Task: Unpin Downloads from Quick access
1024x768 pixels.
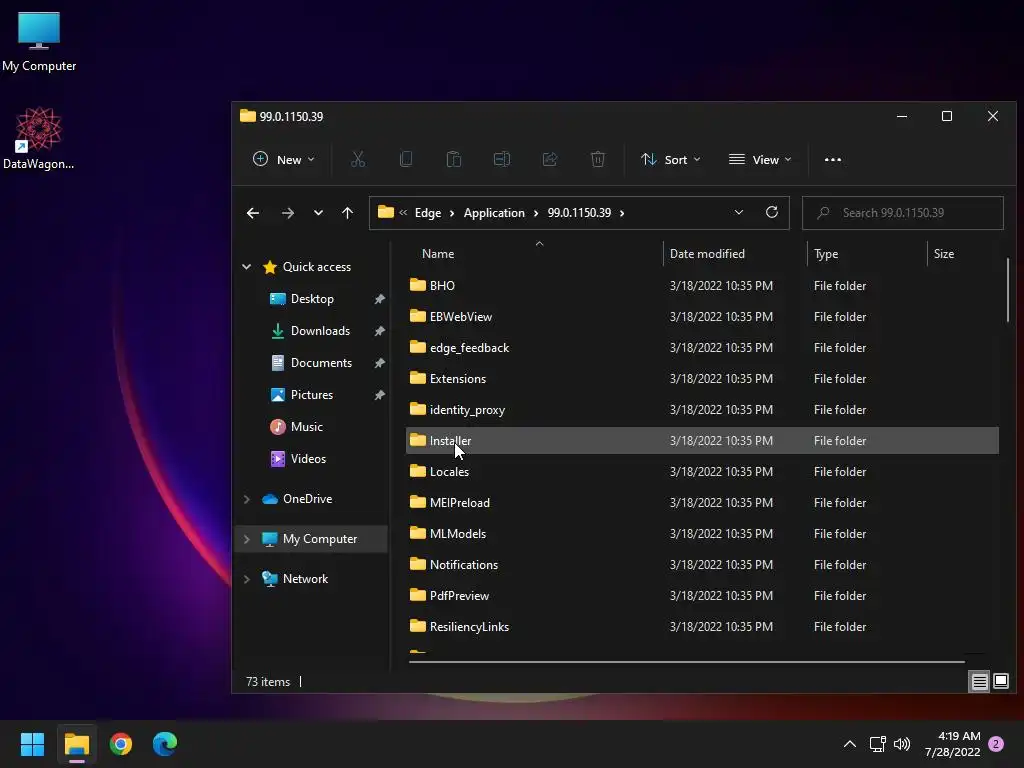Action: pos(379,331)
